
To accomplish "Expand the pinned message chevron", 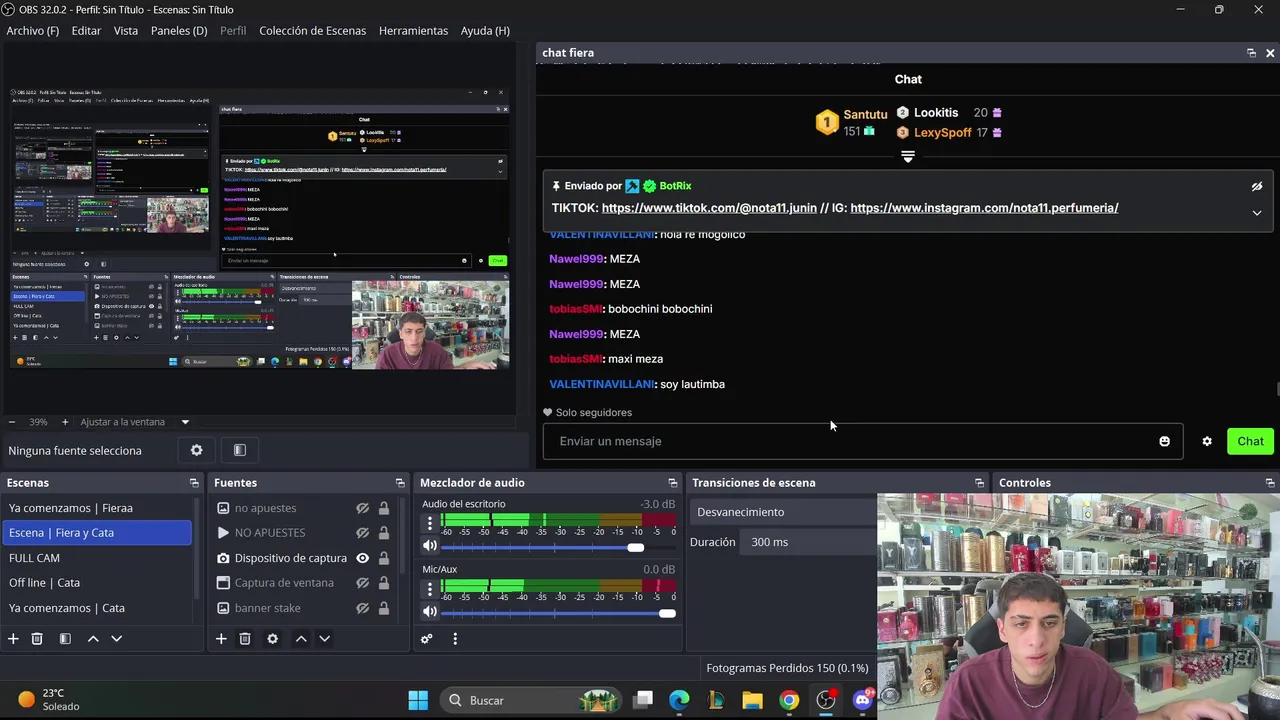I will coord(1257,213).
